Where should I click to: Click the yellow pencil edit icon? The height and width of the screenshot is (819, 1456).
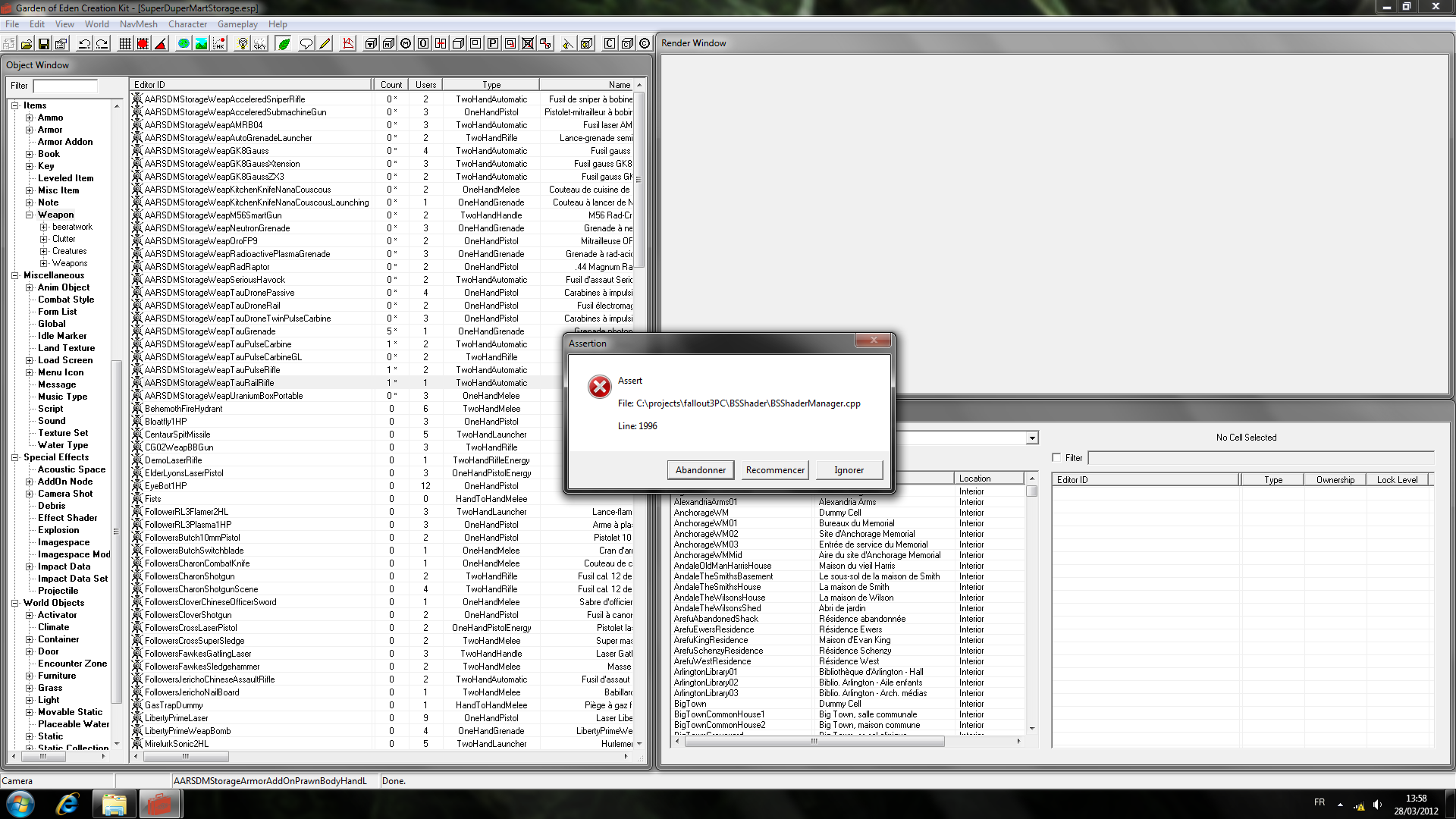pos(325,44)
